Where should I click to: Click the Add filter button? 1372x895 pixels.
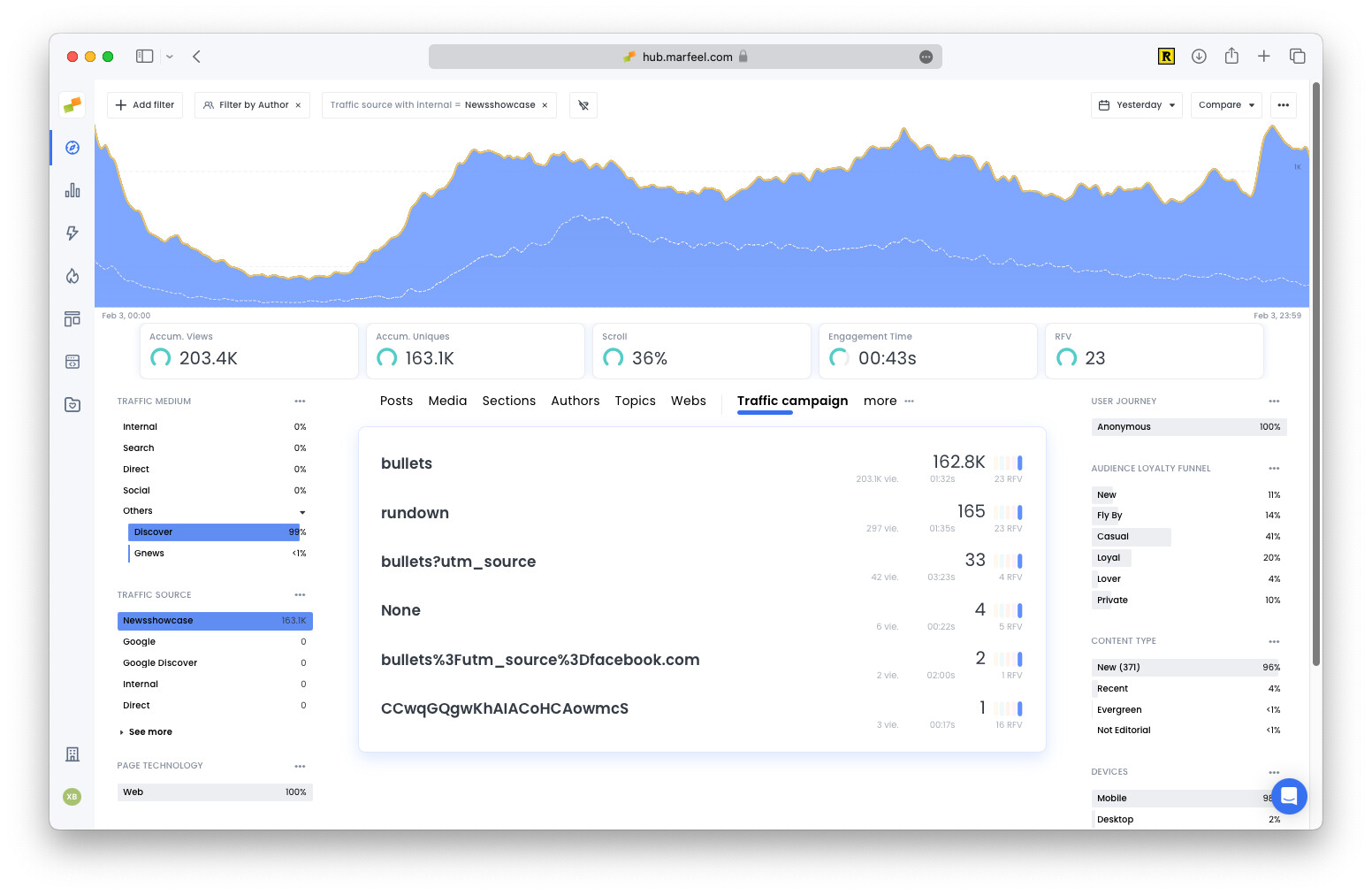tap(144, 104)
